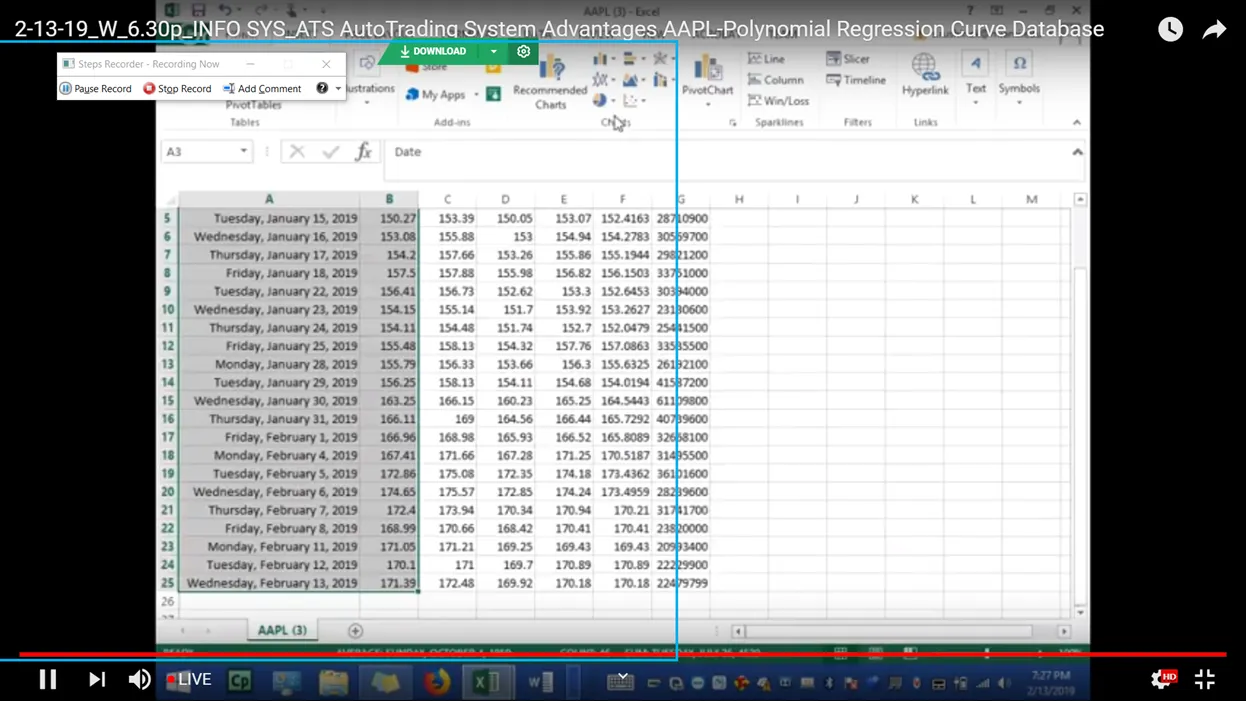Click the Cancel X in the formula bar

tap(297, 152)
